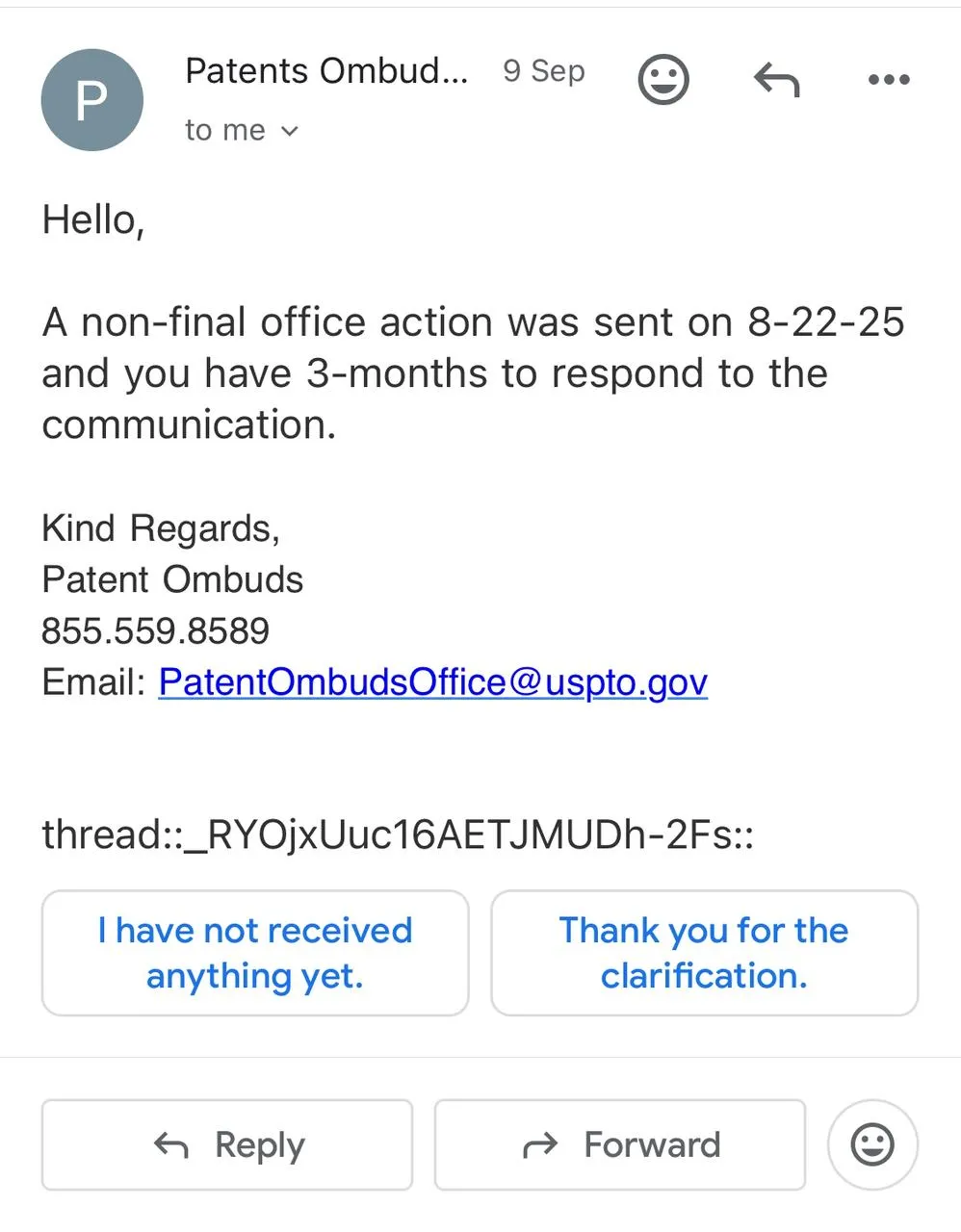Tap the thread identifier text line
The image size is (961, 1232).
tap(397, 834)
